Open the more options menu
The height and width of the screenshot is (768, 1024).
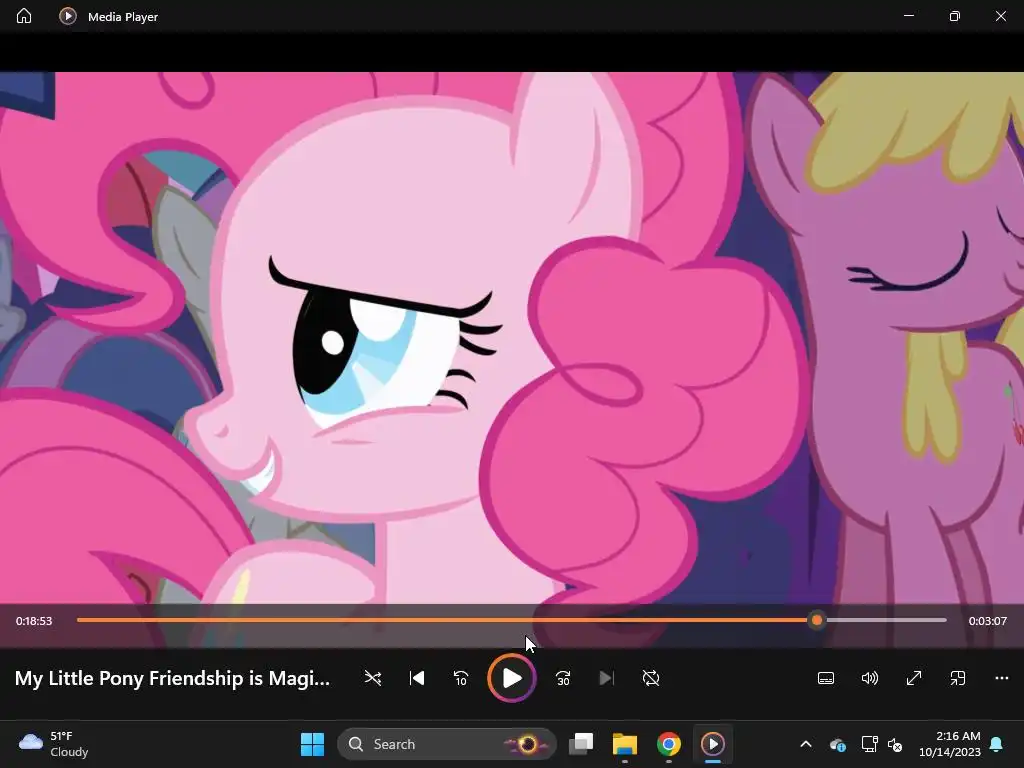tap(1002, 678)
